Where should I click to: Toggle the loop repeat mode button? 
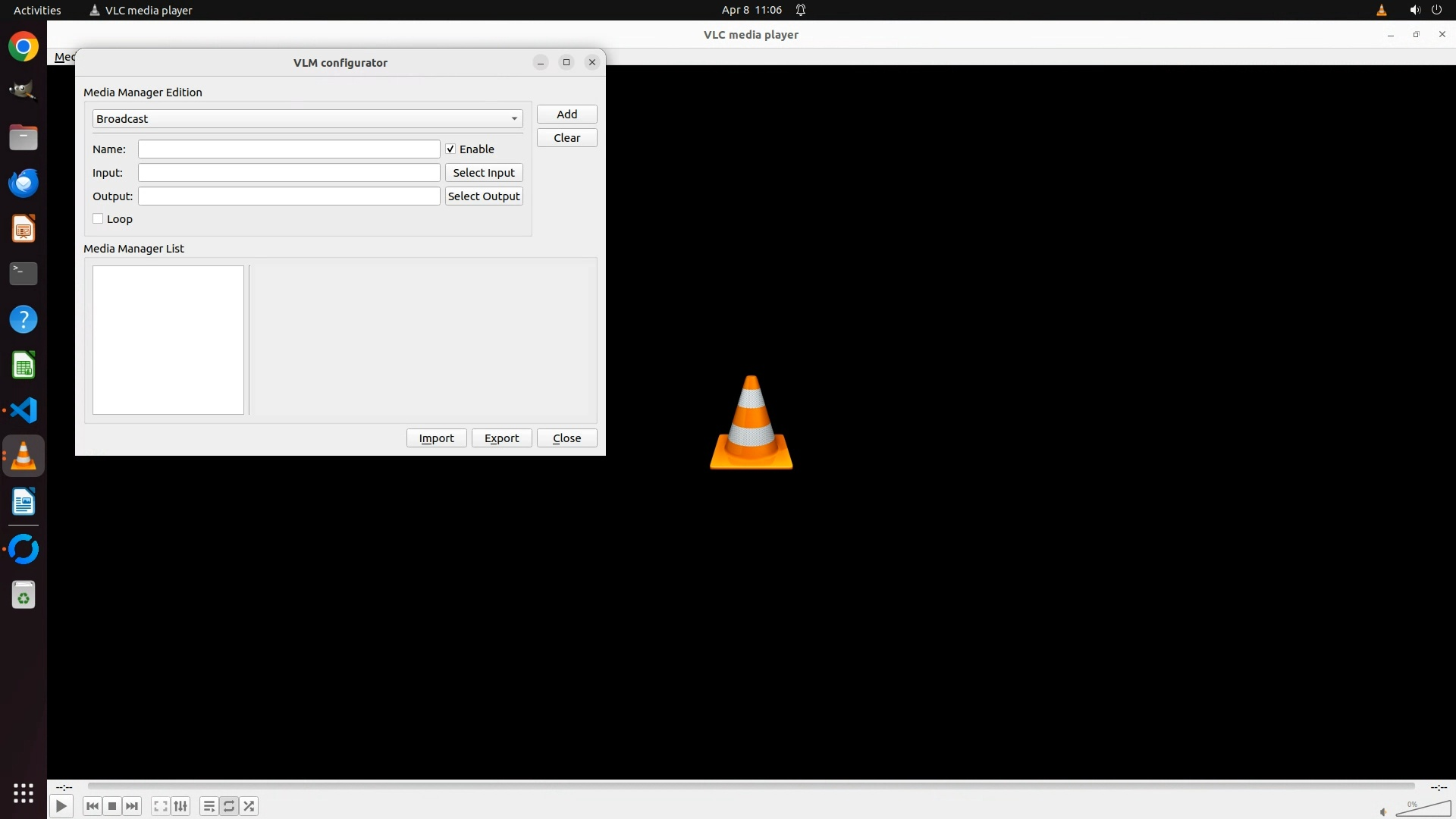coord(229,806)
